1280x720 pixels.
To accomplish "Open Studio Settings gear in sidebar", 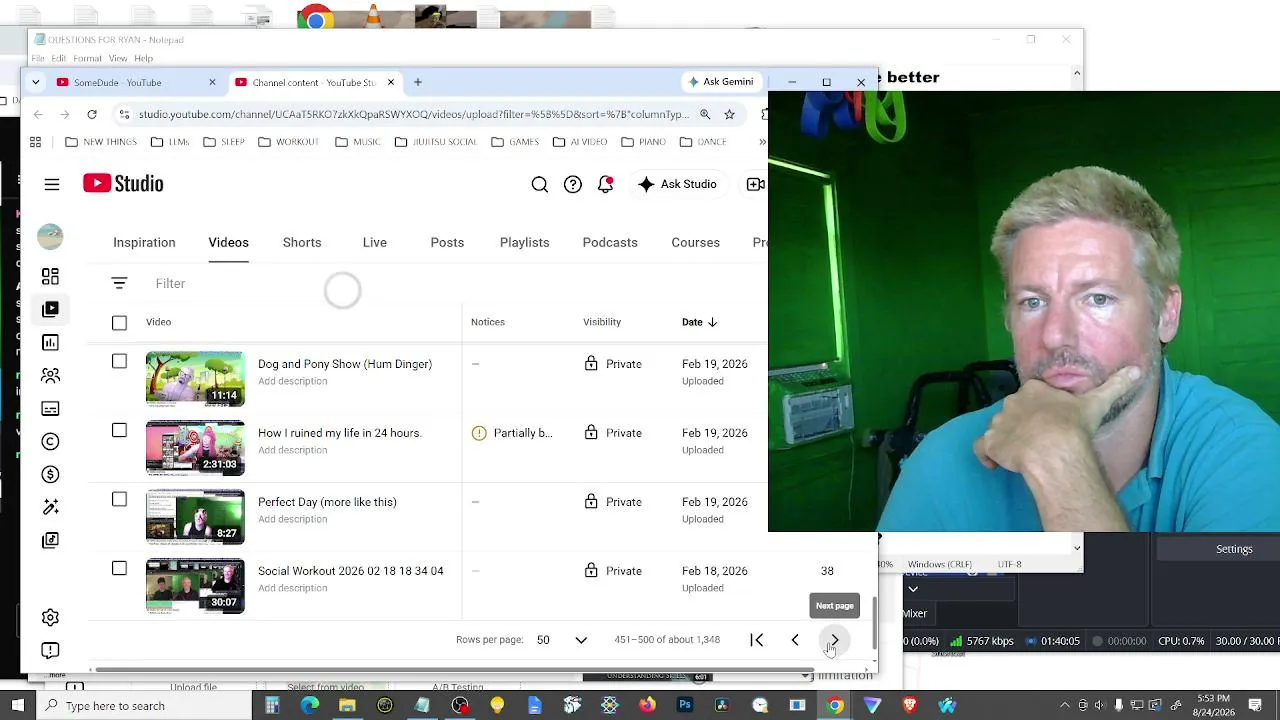I will (x=50, y=617).
